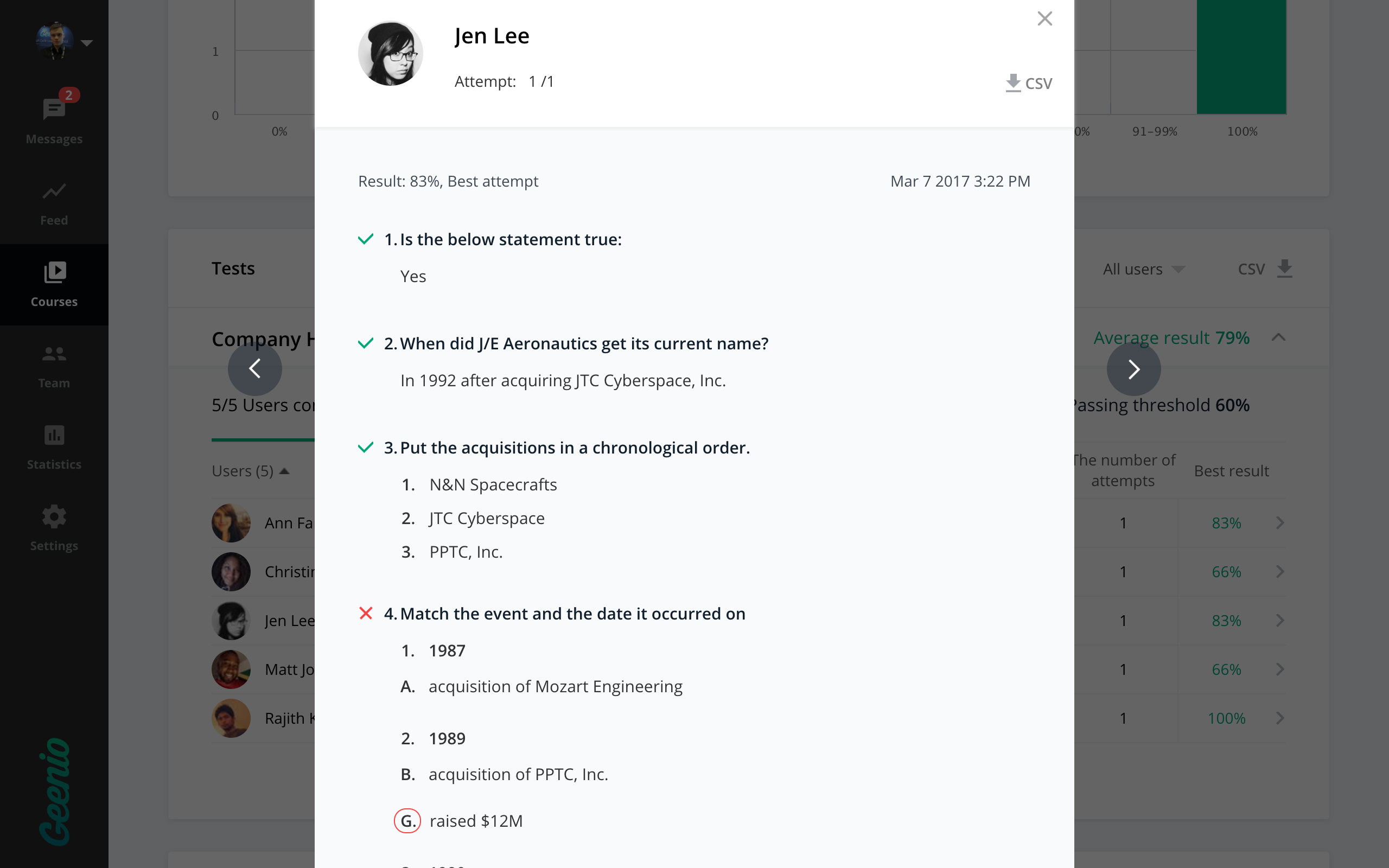Screen dimensions: 1389x868
Task: Go to the previous user's attempt
Action: pos(255,368)
